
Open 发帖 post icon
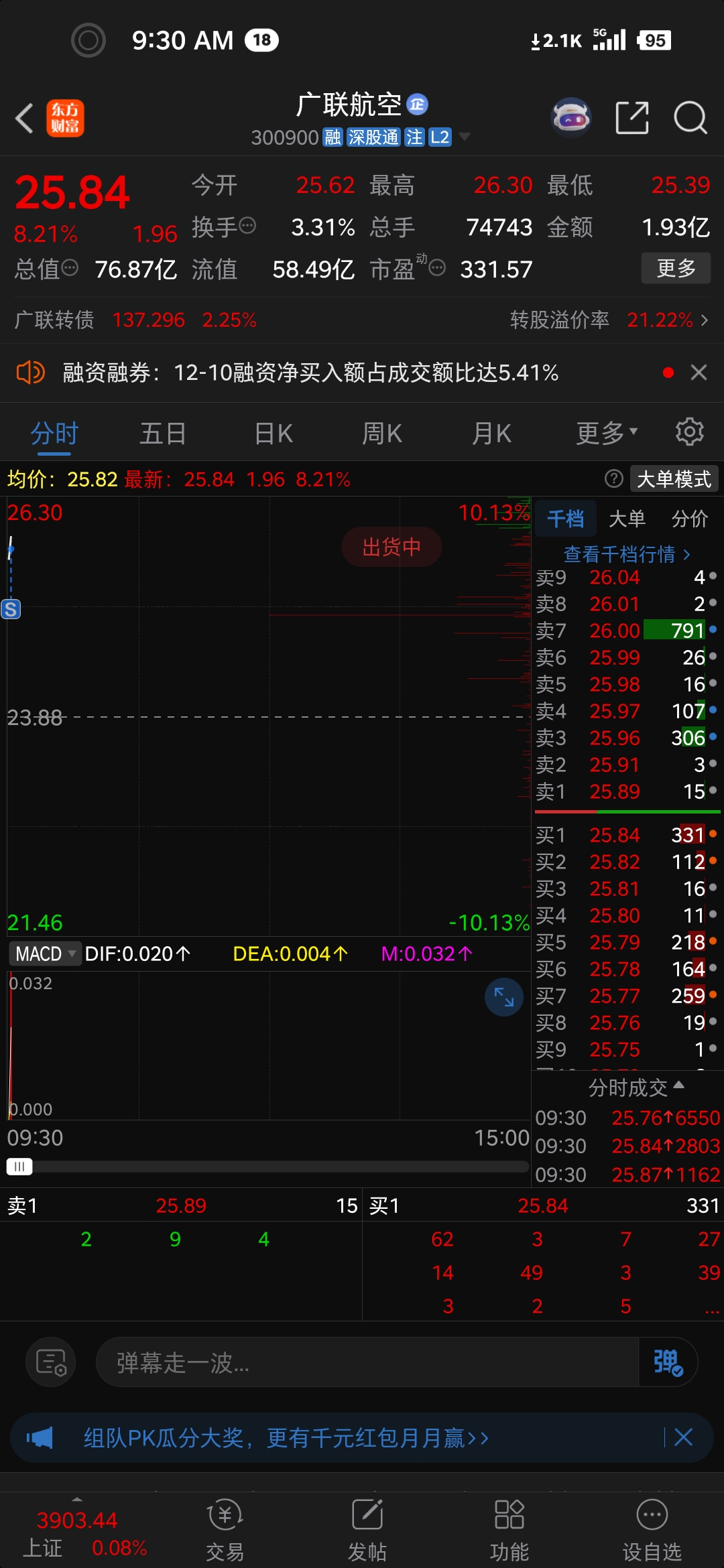367,1530
